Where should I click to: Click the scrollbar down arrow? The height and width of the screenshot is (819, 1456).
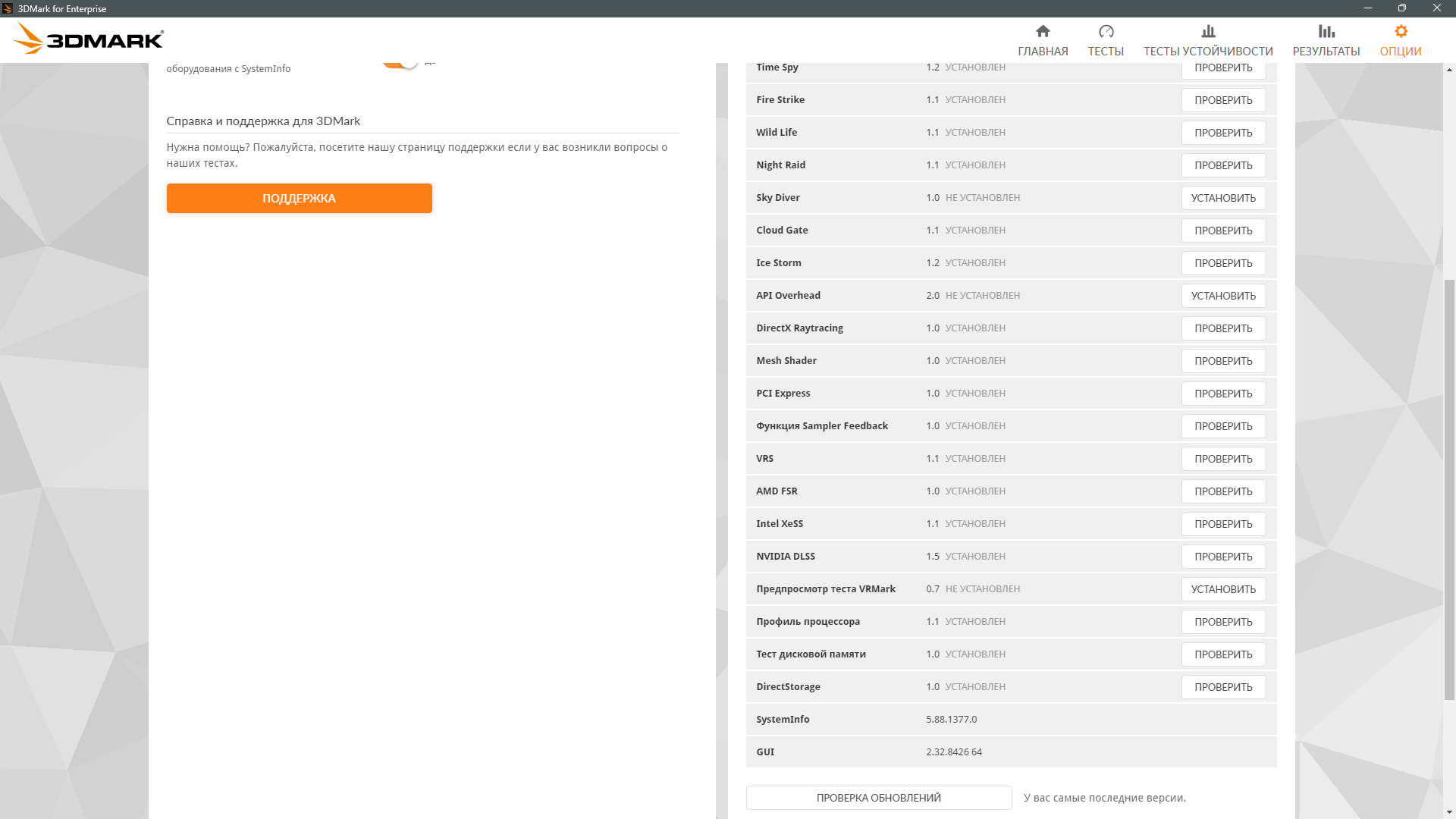pyautogui.click(x=1449, y=812)
